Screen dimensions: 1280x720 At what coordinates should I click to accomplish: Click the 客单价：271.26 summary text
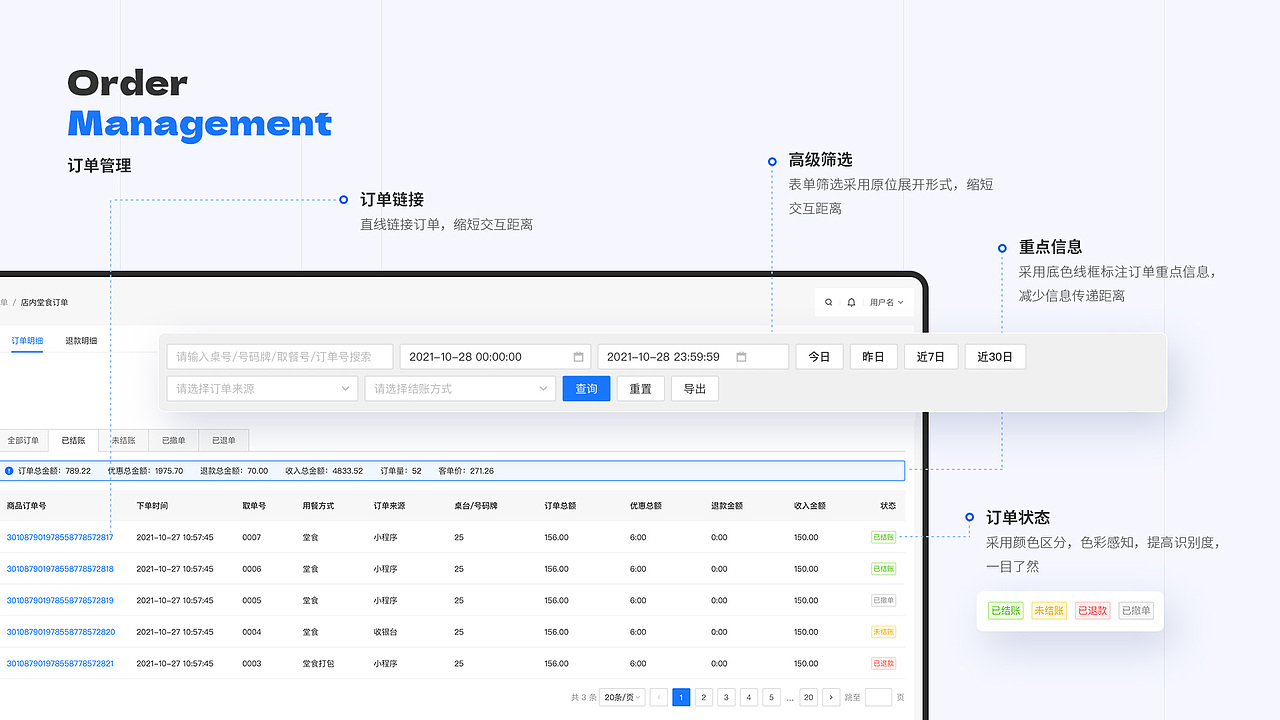(x=466, y=470)
